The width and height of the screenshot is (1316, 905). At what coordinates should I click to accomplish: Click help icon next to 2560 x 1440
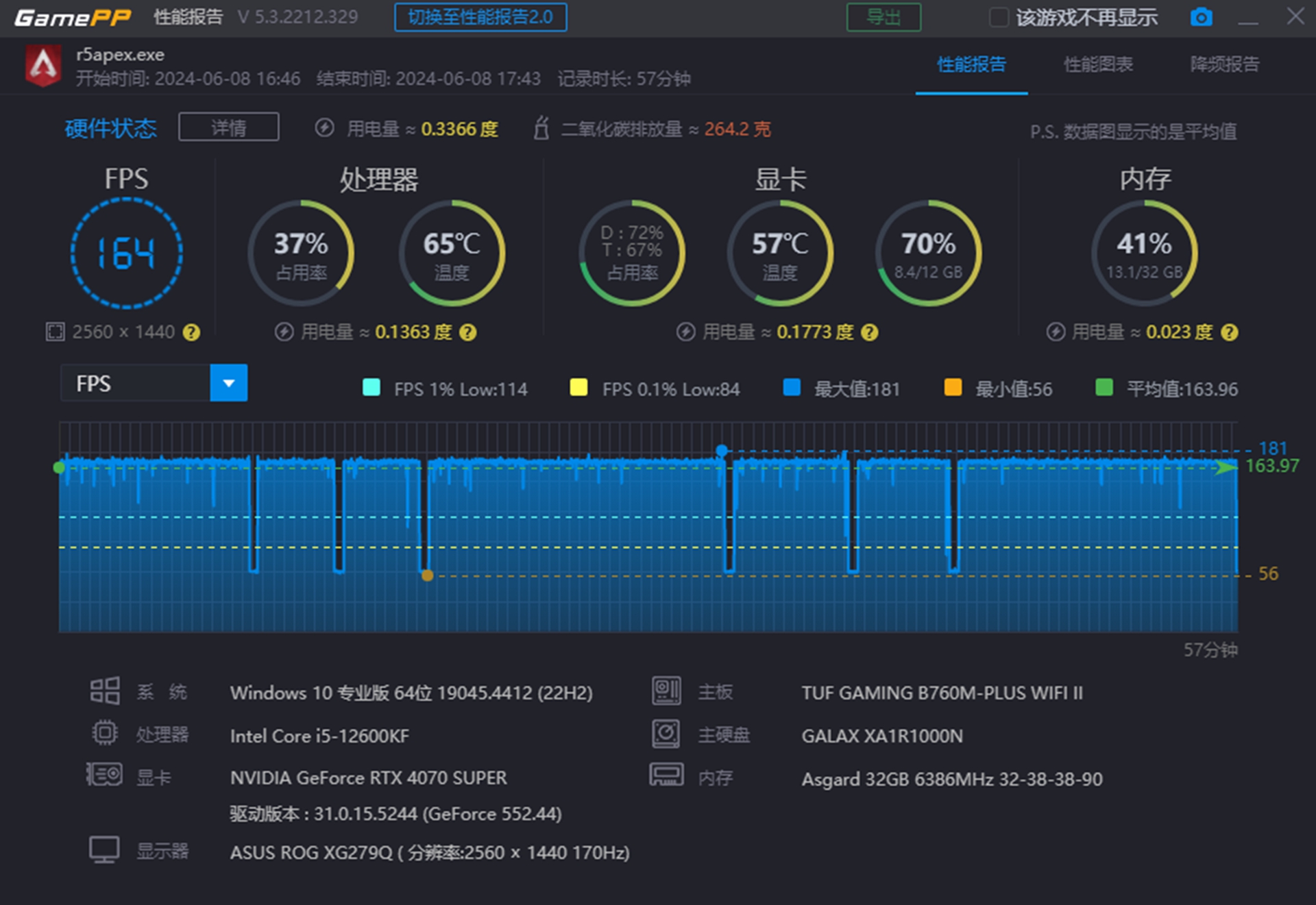pos(192,333)
